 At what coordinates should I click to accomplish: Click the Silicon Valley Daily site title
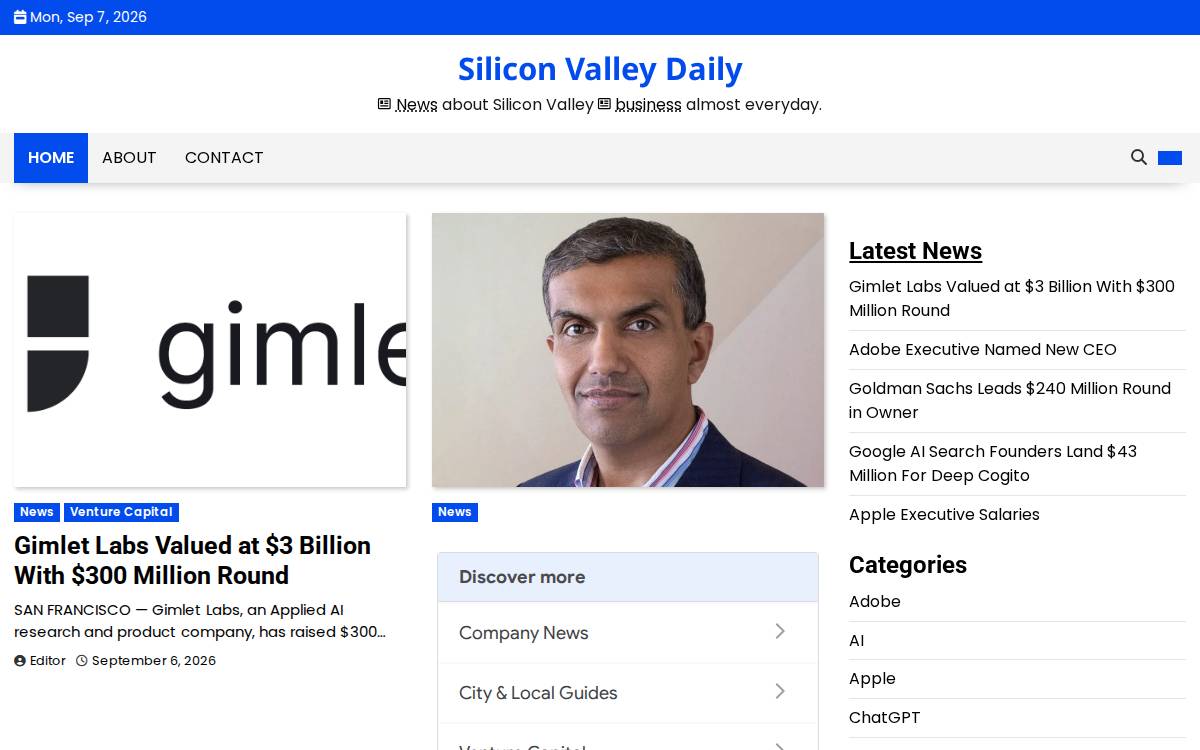600,69
